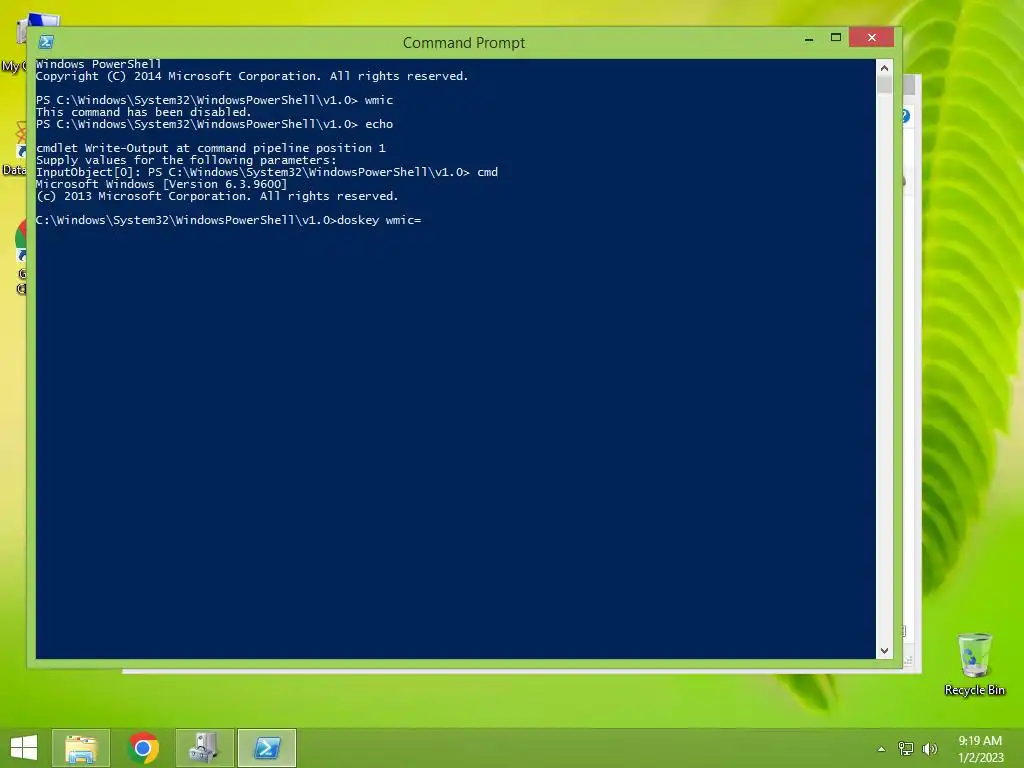Image resolution: width=1024 pixels, height=768 pixels.
Task: Click the 'Windows PowerShell' header line
Action: coord(99,64)
